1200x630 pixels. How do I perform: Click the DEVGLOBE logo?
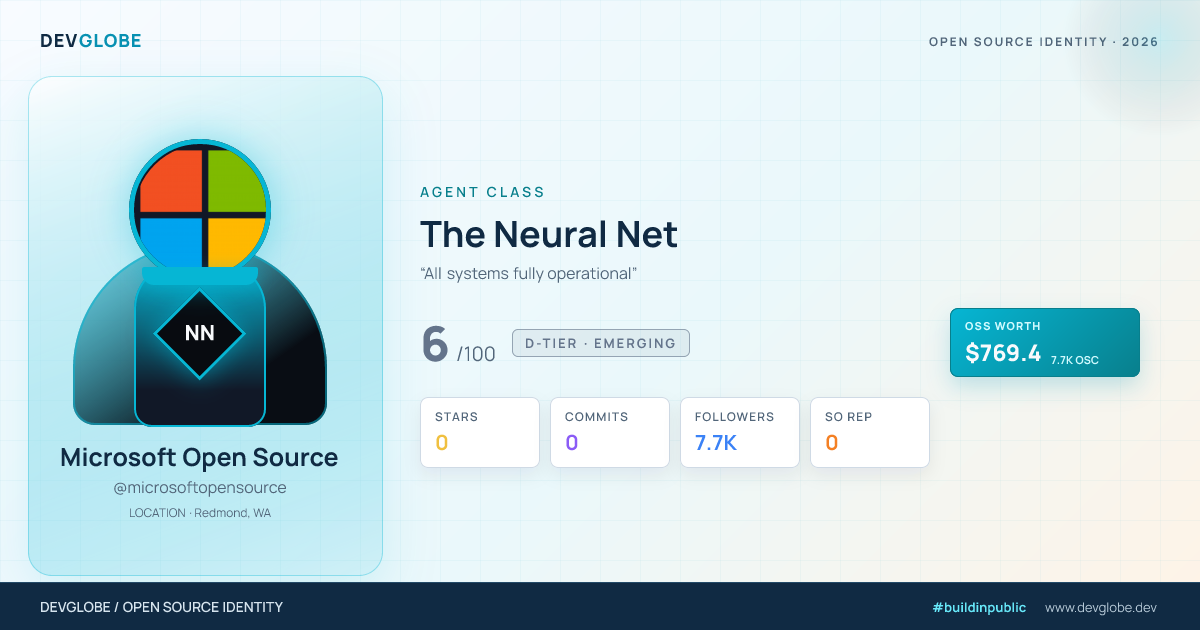click(91, 41)
